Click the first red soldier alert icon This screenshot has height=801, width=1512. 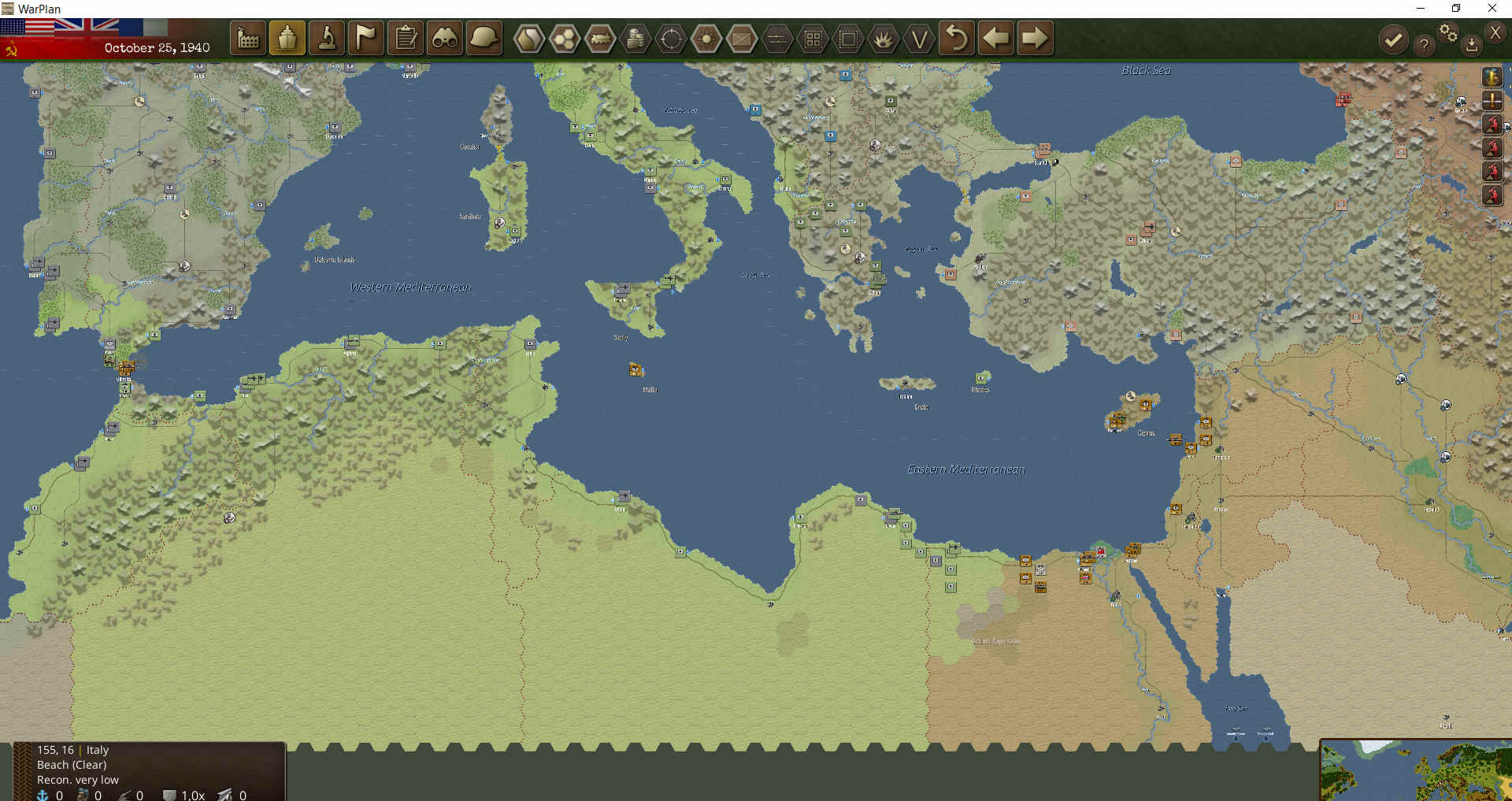pos(1492,124)
